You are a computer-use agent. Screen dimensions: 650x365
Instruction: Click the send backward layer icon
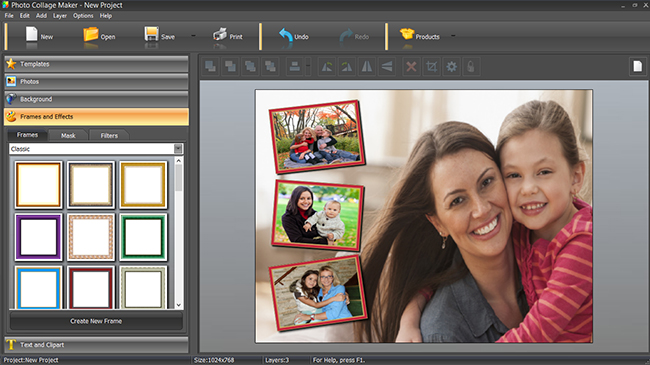click(x=250, y=66)
